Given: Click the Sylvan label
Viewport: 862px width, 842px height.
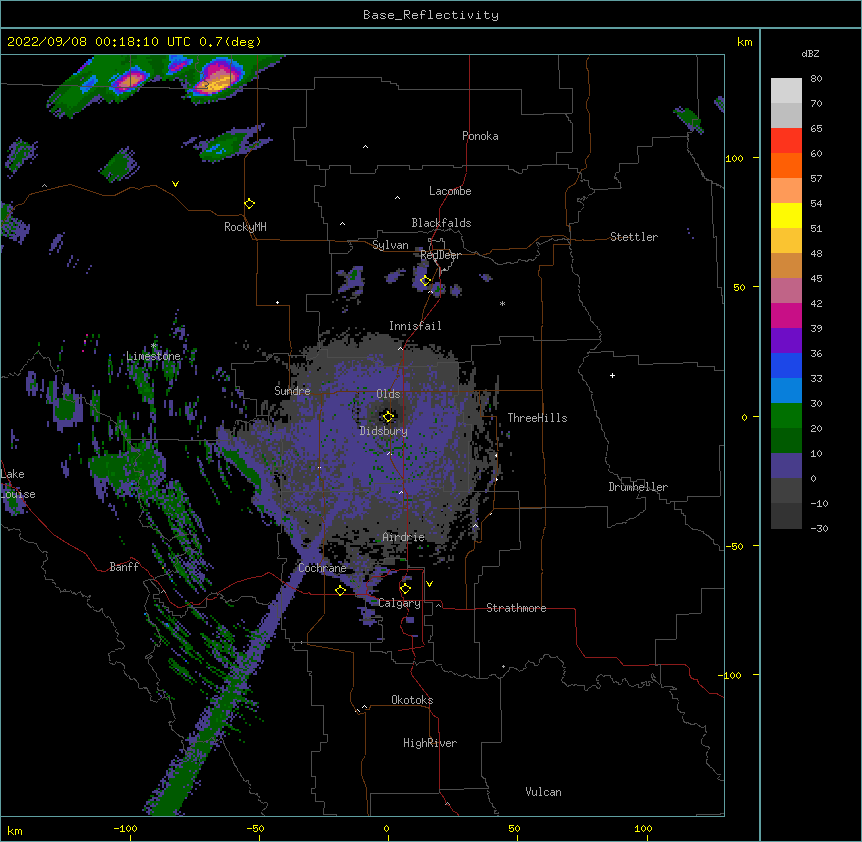Looking at the screenshot, I should tap(390, 245).
